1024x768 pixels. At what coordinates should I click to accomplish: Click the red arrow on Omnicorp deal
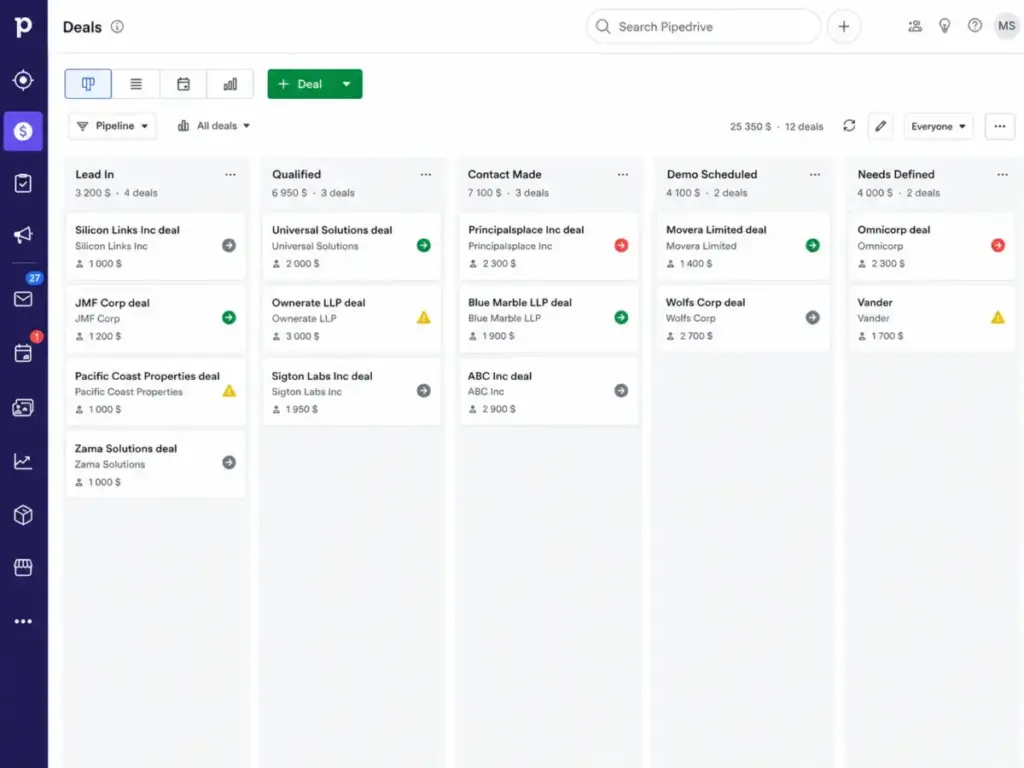tap(997, 245)
